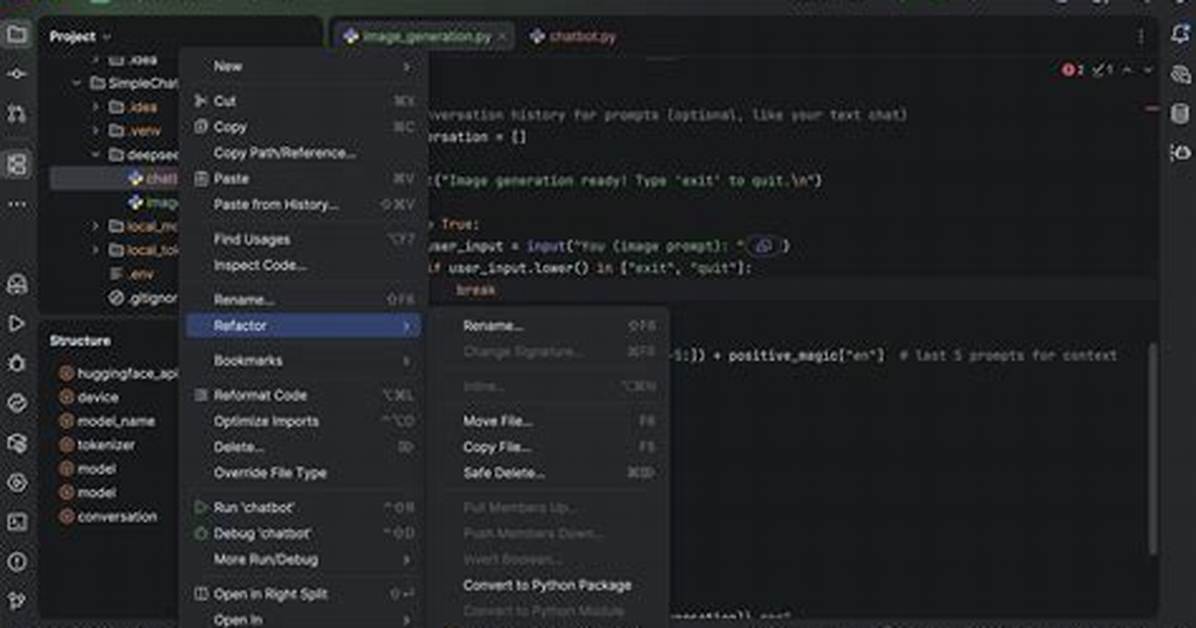Screen dimensions: 1196x628
Task: Open the Services tool window
Action: (17, 482)
